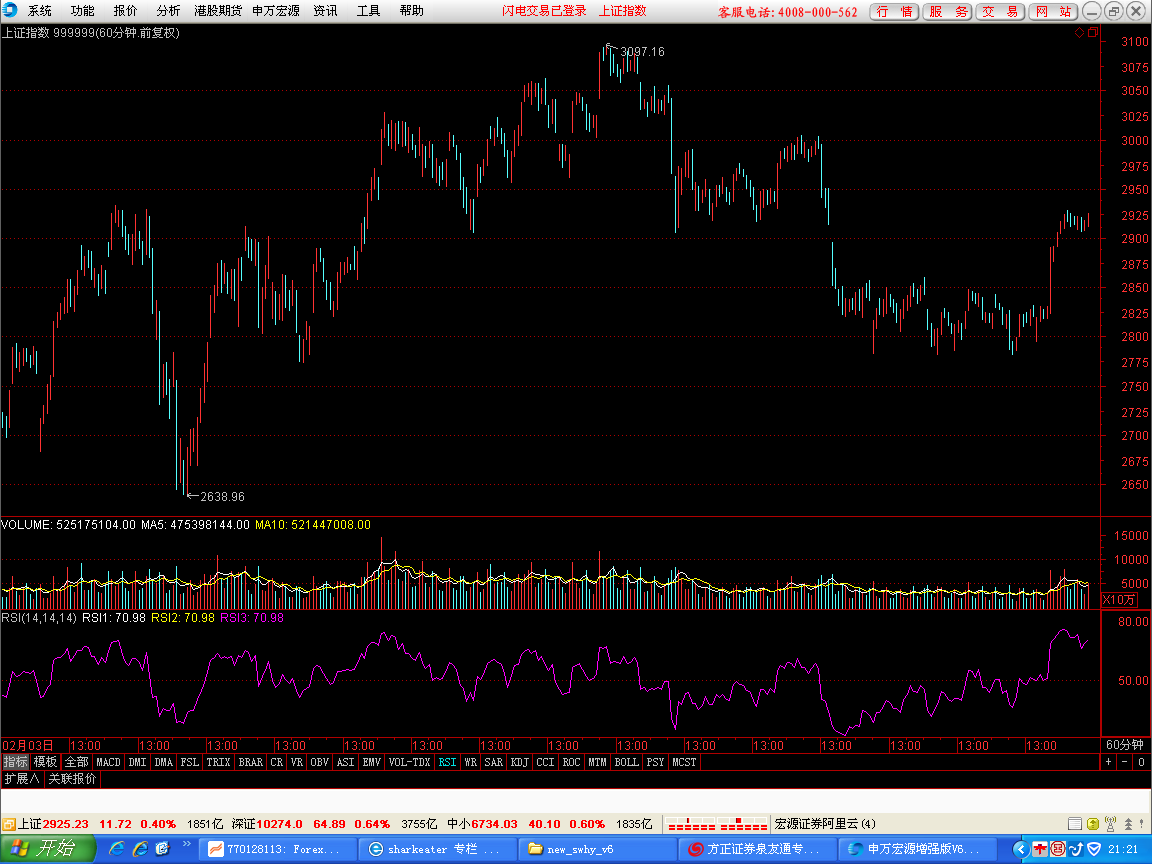Open the 系统 menu
The image size is (1152, 864).
(40, 11)
